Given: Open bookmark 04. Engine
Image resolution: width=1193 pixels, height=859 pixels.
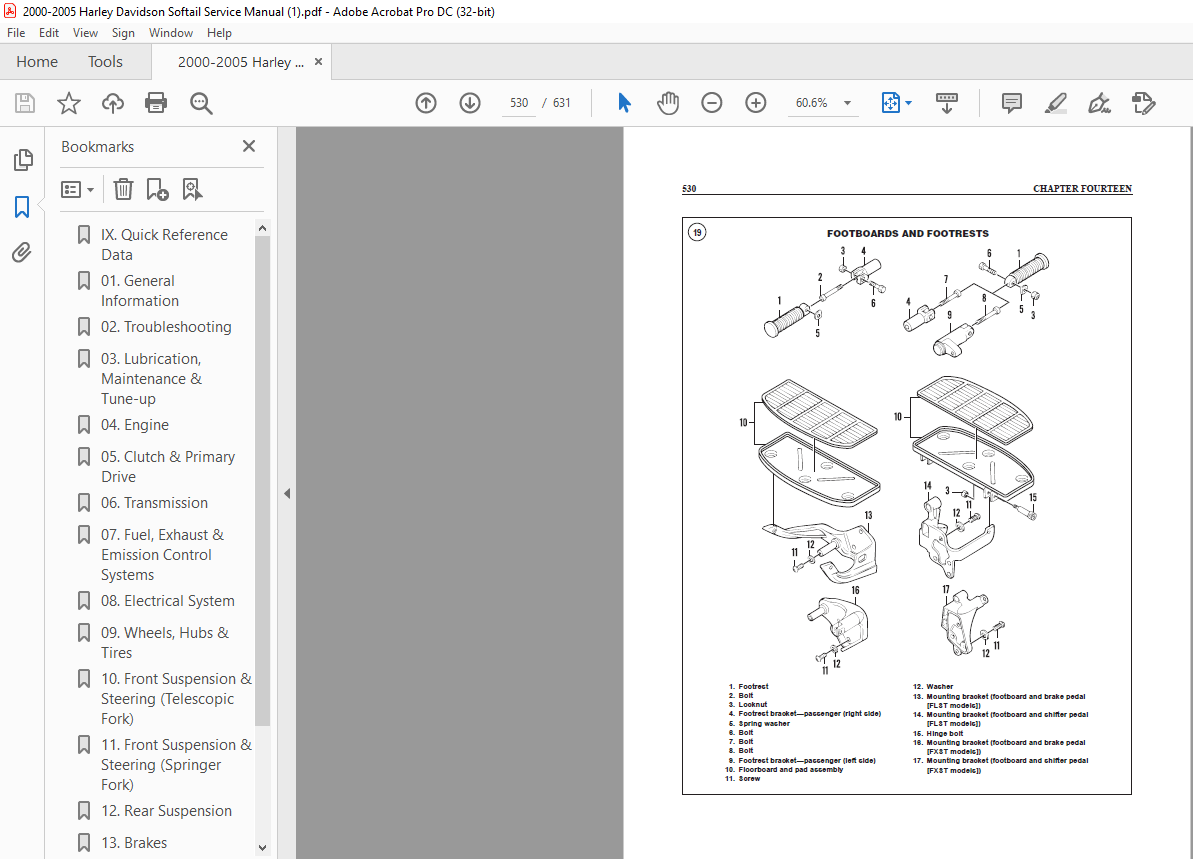Looking at the screenshot, I should click(135, 425).
